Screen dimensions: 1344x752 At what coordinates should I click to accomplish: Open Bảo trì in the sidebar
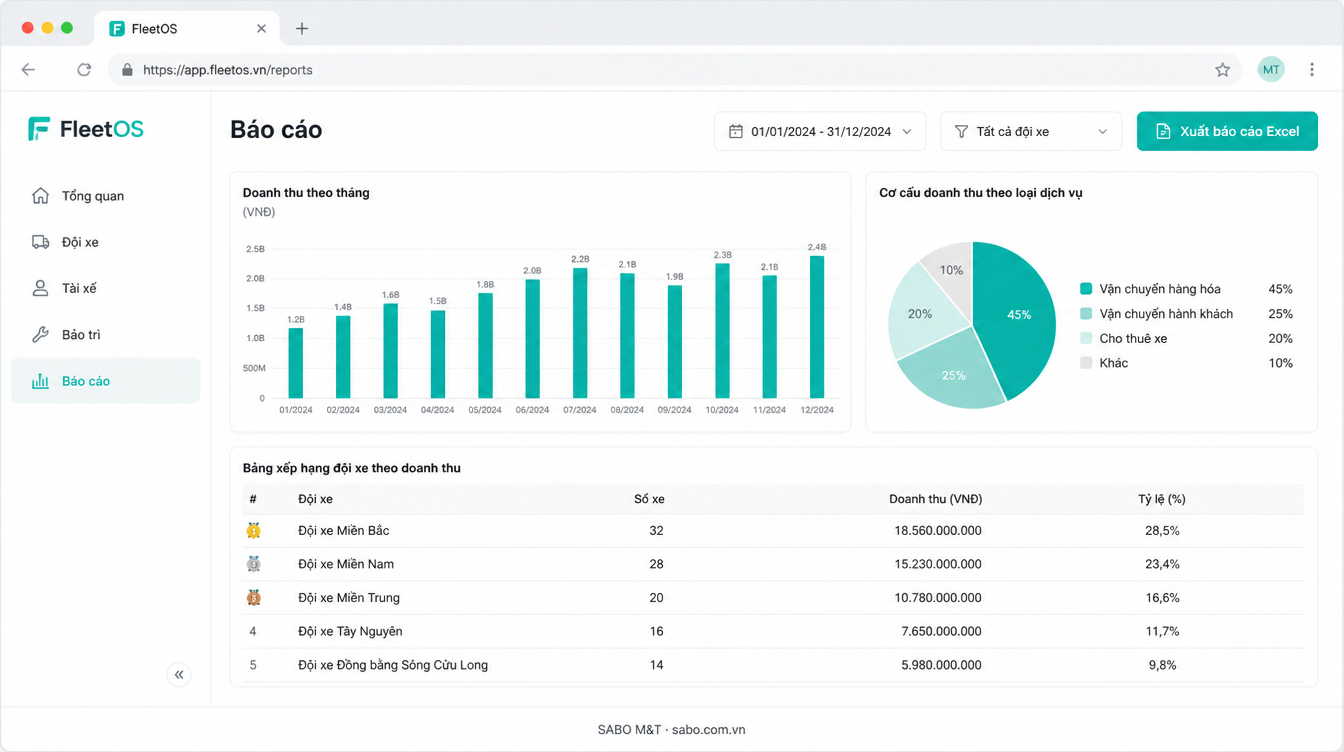click(x=106, y=335)
